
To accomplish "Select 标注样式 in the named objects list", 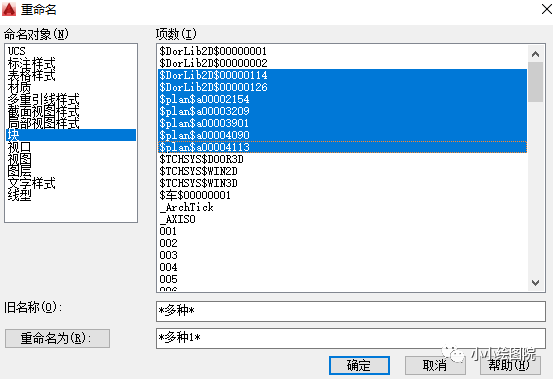I will pyautogui.click(x=31, y=63).
